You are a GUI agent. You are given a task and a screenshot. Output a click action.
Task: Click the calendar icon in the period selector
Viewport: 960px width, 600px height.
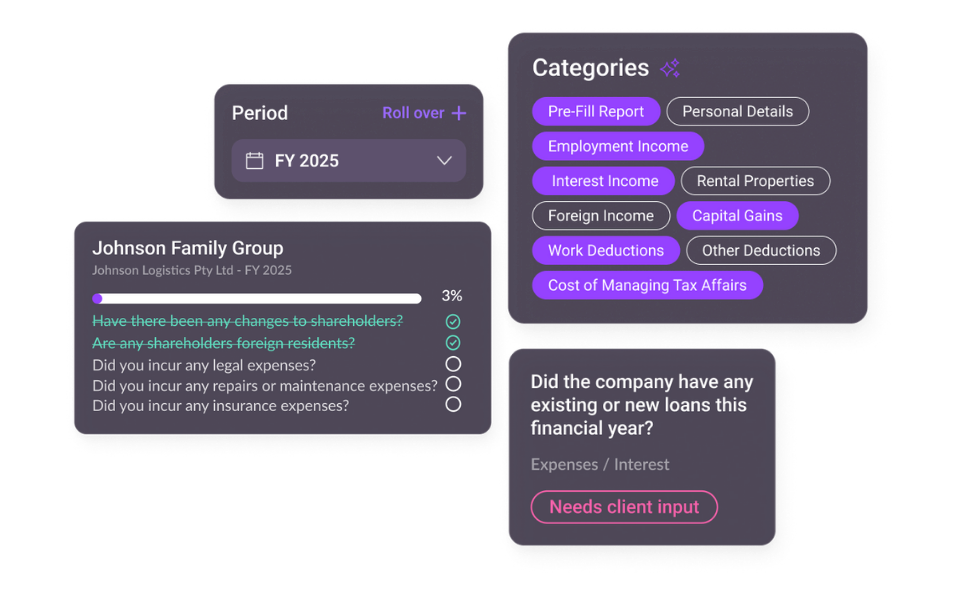[x=257, y=160]
